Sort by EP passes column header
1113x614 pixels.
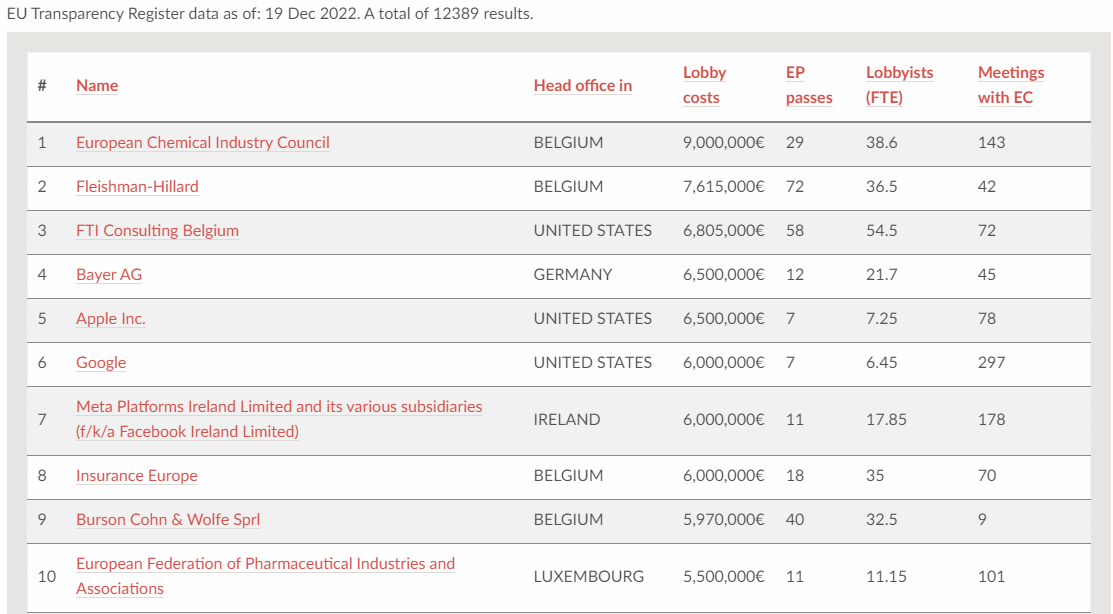(808, 85)
